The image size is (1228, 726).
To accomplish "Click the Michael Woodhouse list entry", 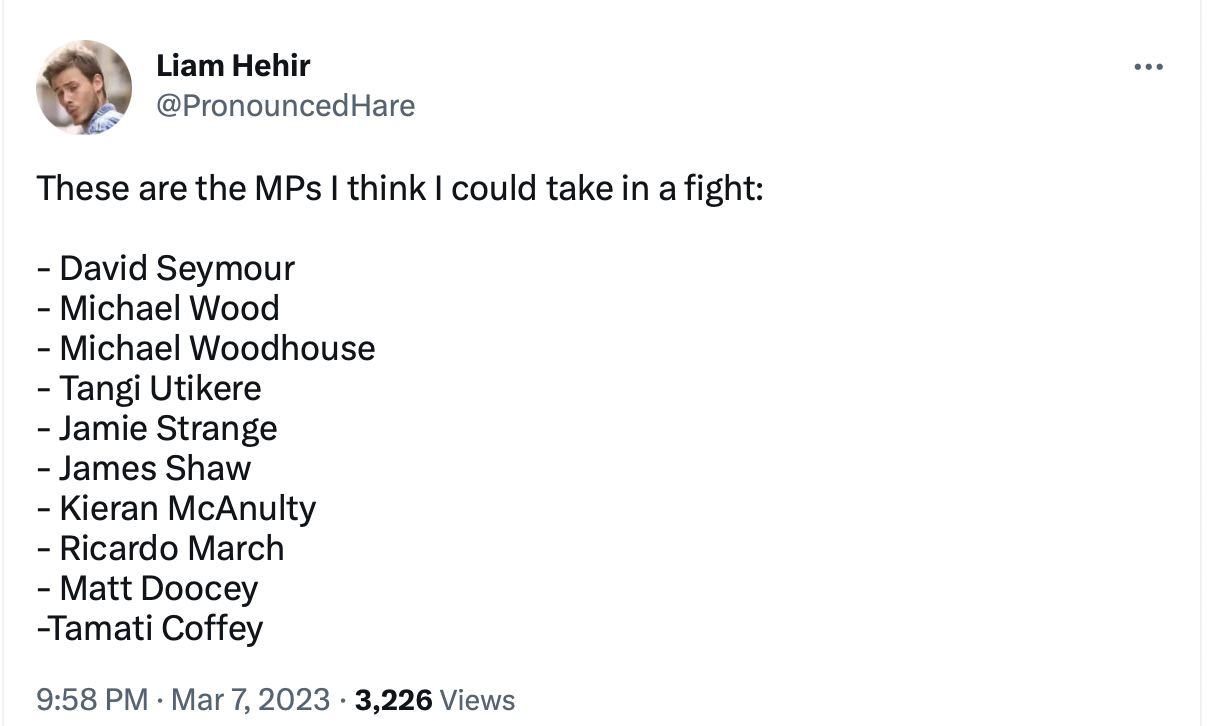I will 217,348.
